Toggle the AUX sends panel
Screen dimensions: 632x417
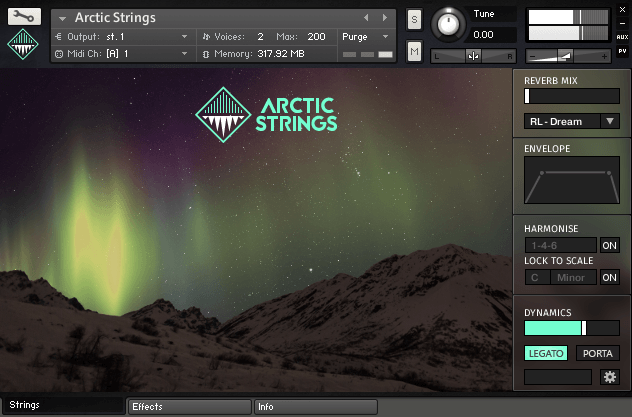622,37
